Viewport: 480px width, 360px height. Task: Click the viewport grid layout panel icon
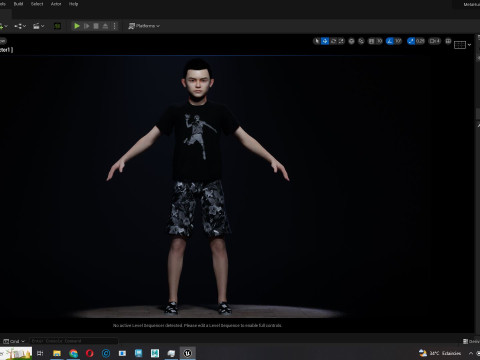460,45
